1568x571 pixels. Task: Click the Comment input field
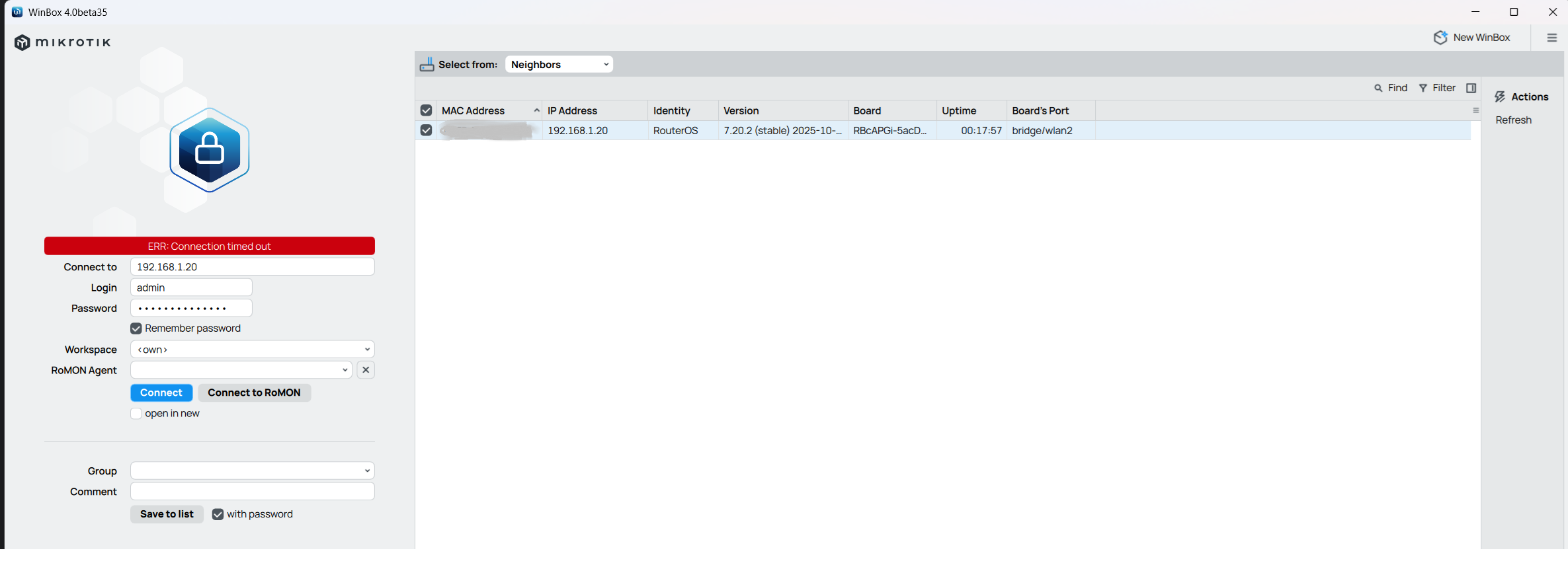[253, 492]
